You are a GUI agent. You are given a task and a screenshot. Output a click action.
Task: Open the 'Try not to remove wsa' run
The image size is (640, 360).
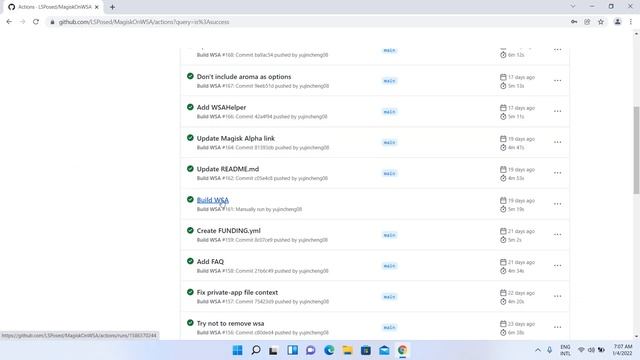point(230,323)
